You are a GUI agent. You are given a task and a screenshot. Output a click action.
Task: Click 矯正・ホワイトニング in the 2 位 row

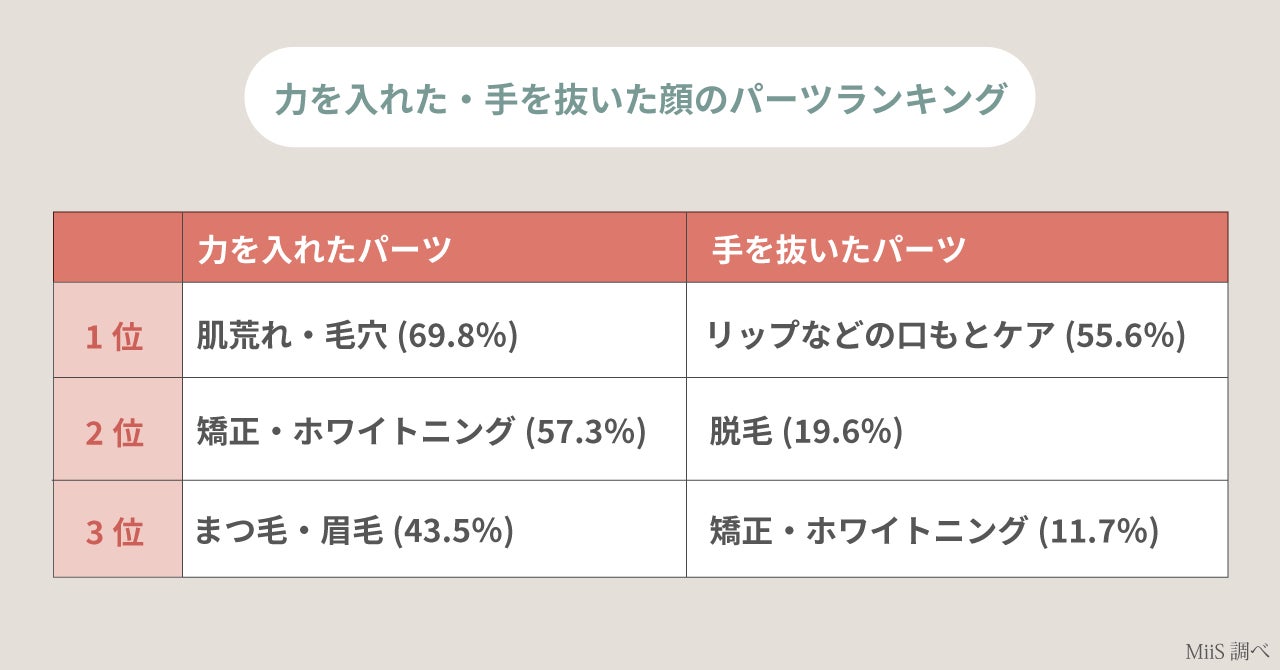355,432
